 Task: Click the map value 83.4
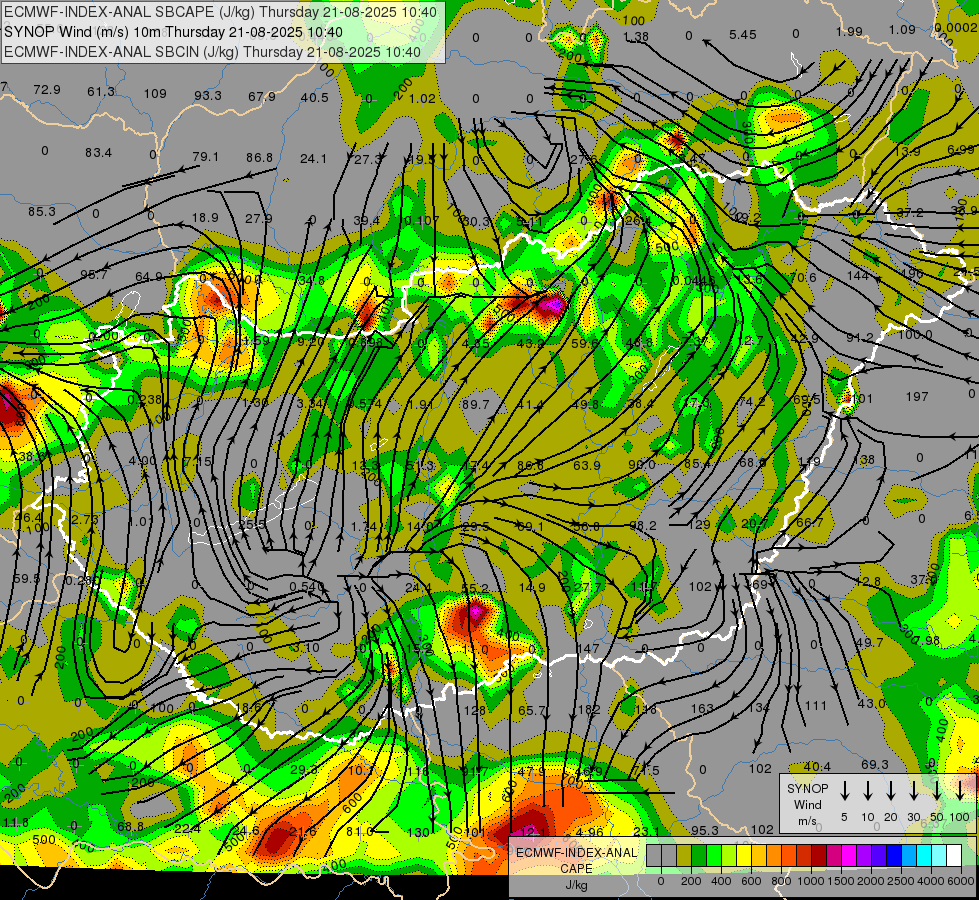(x=98, y=152)
